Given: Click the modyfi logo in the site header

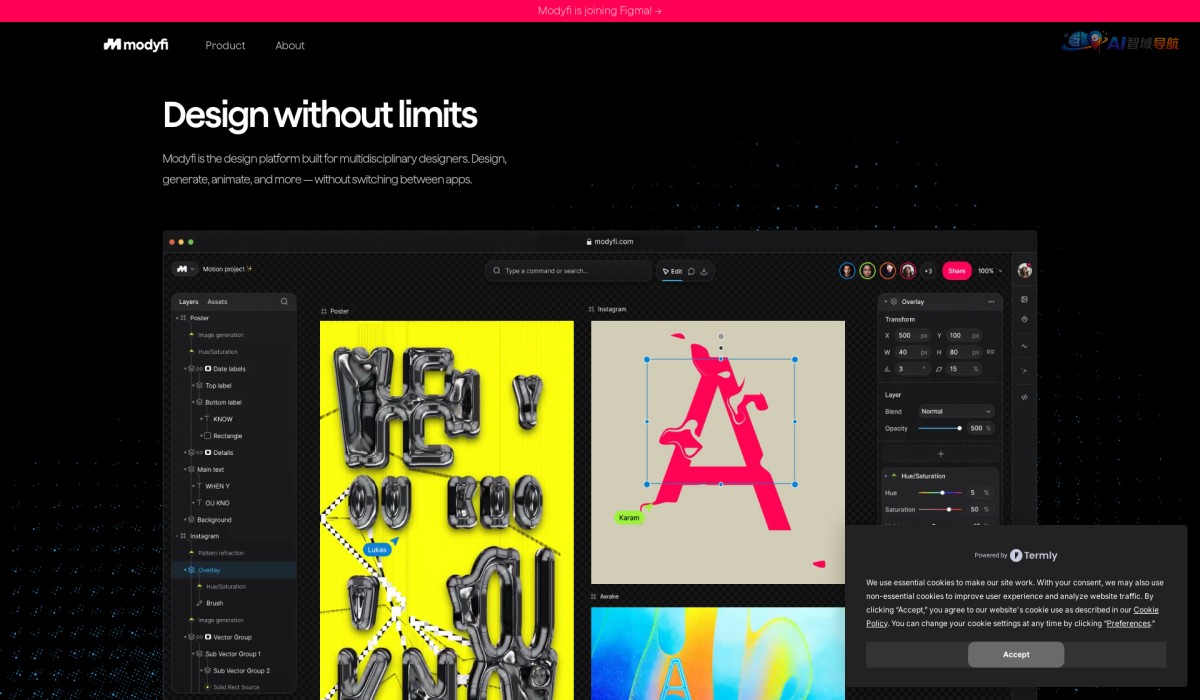Looking at the screenshot, I should [x=136, y=45].
